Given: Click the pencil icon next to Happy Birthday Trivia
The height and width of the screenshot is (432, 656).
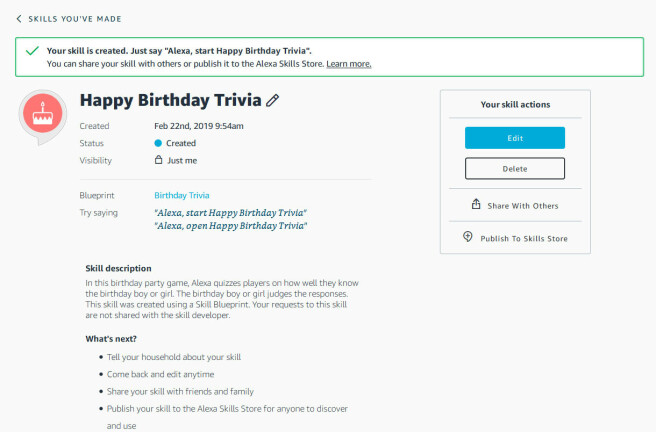Looking at the screenshot, I should (272, 100).
